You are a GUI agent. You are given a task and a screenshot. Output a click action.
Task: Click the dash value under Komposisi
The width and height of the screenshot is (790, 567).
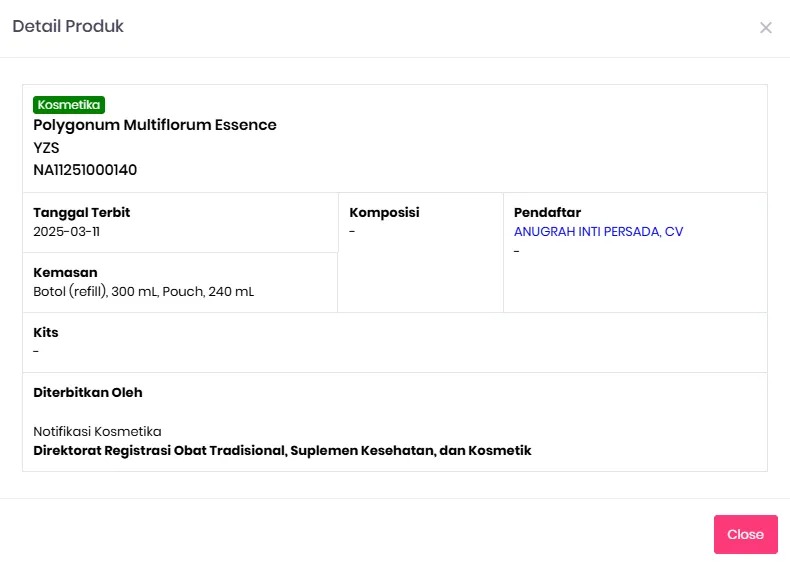tap(353, 232)
